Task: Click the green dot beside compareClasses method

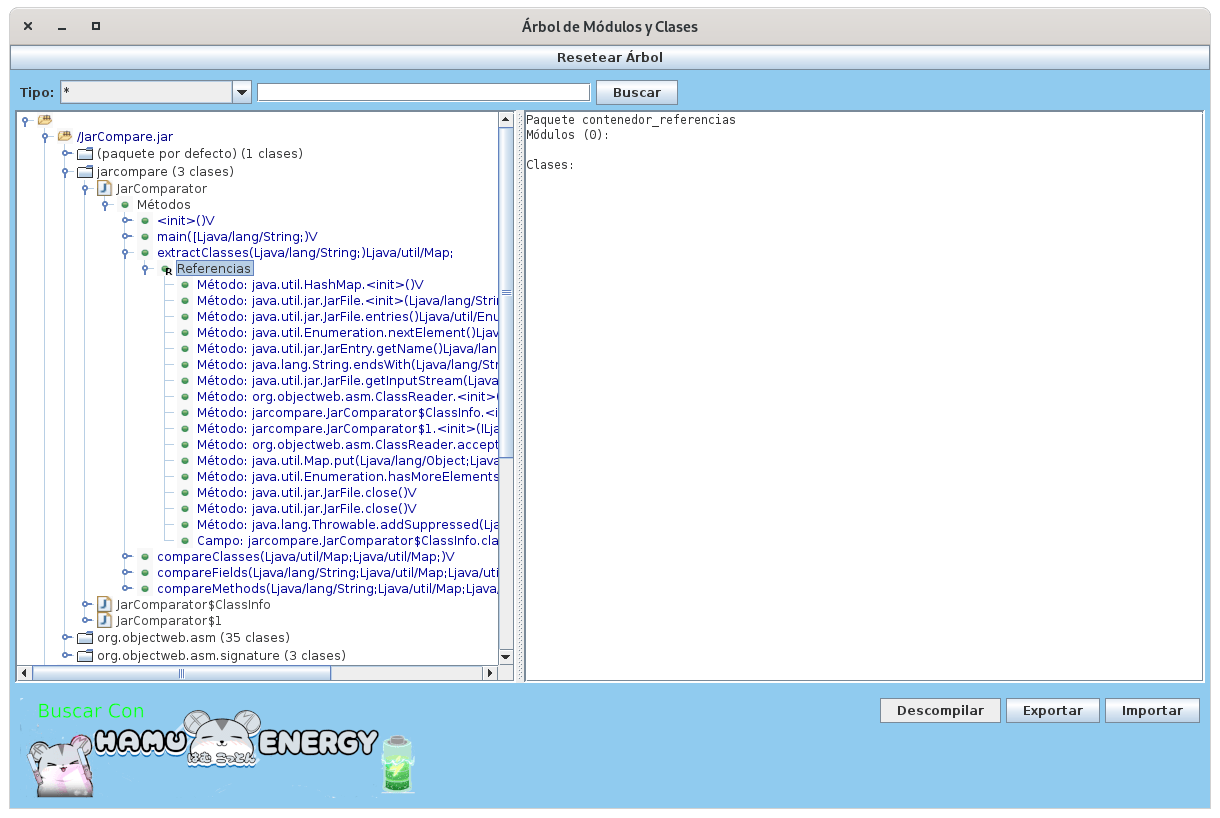Action: click(145, 557)
